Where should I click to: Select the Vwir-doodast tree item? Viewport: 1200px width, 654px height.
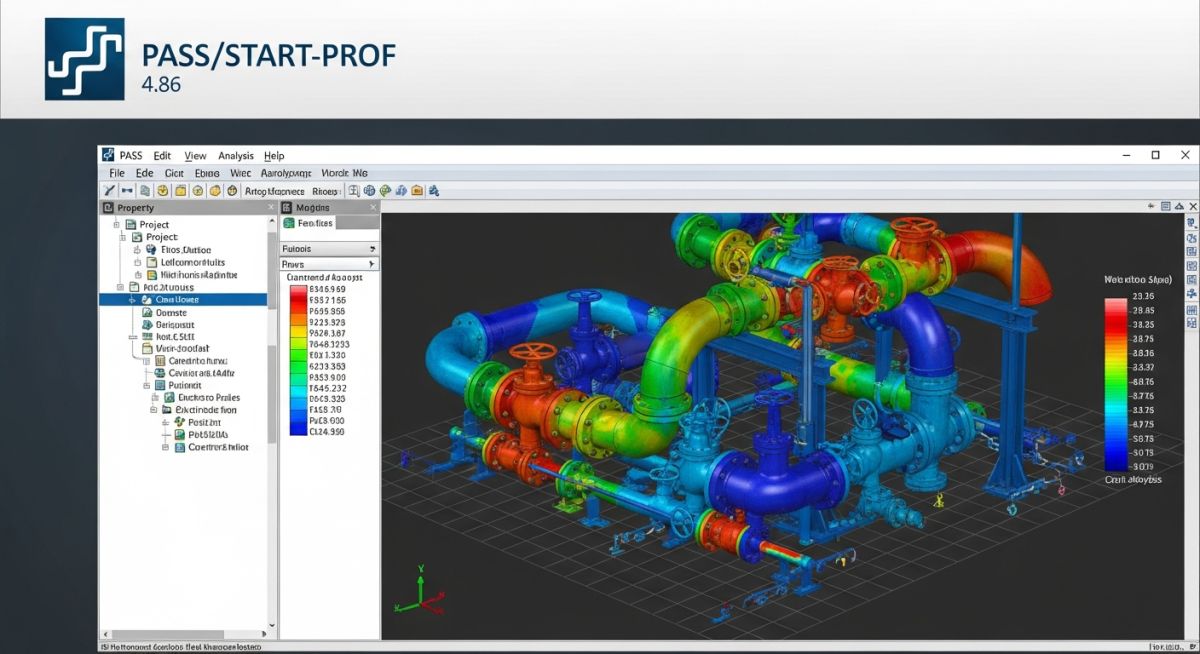[x=183, y=349]
